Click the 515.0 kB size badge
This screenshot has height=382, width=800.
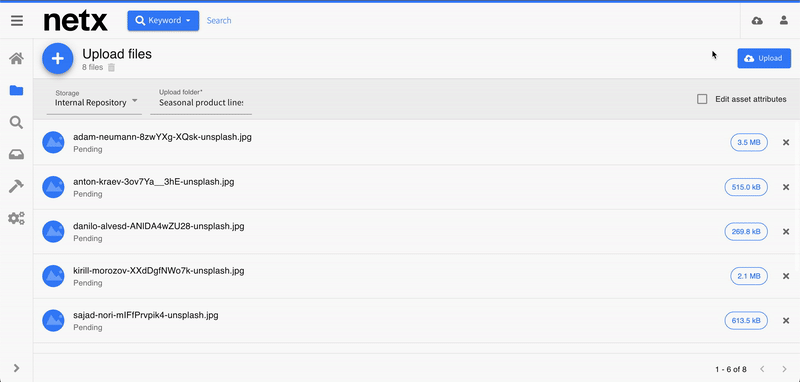coord(746,187)
